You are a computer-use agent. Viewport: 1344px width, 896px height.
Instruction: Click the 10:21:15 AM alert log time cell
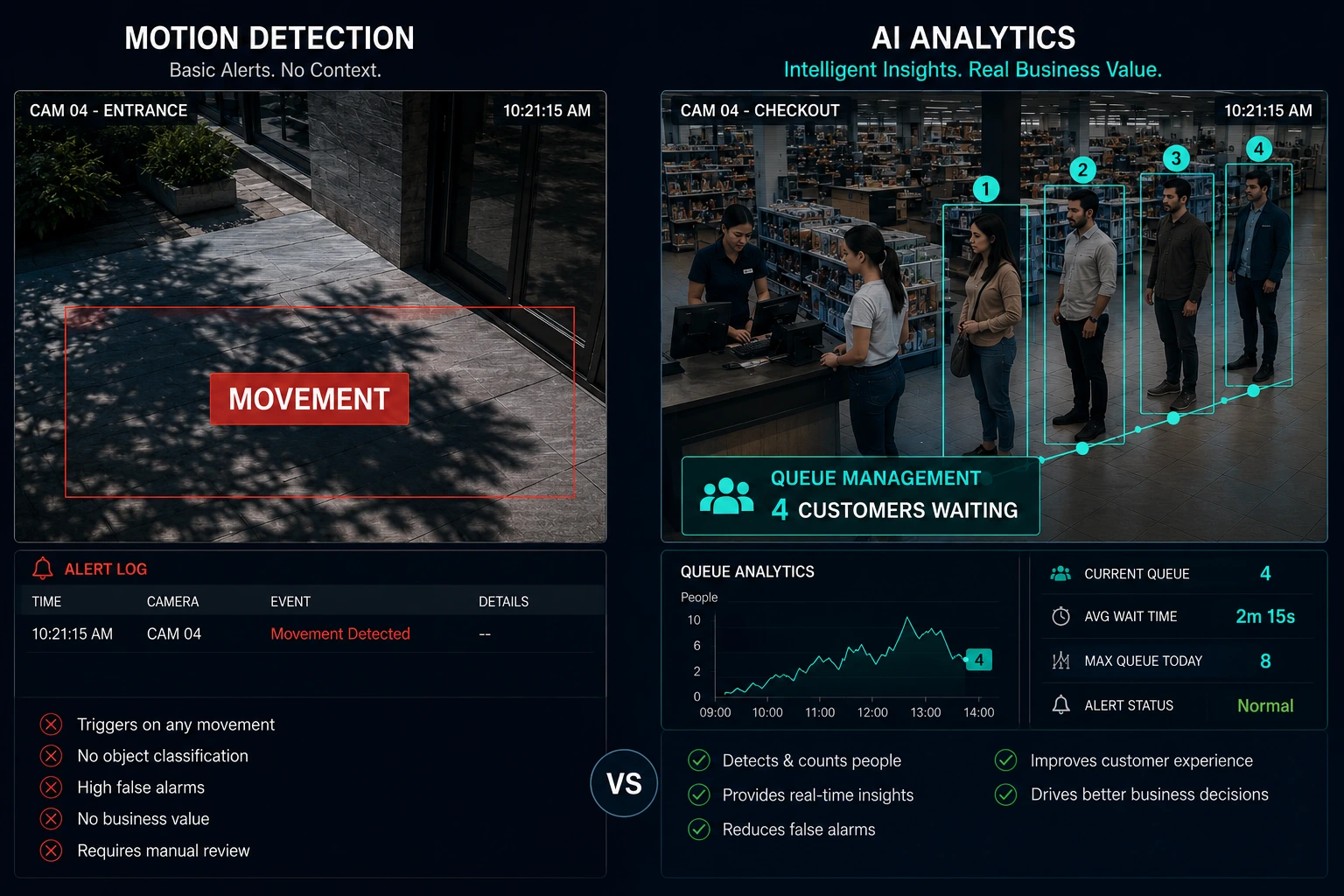tap(73, 633)
